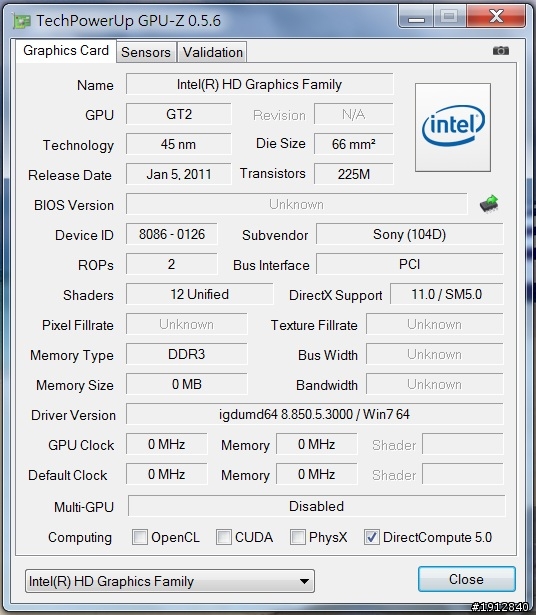536x615 pixels.
Task: Click the Memory Size value 0 MB
Action: point(187,384)
